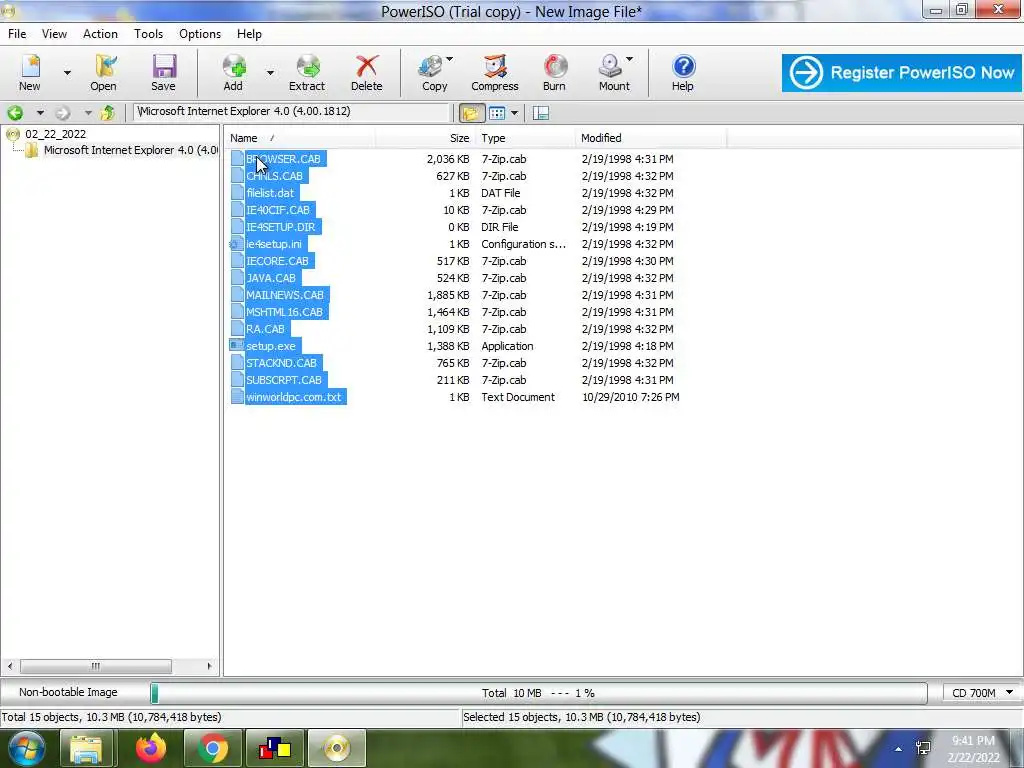Click Register PowerISO Now banner
Viewport: 1024px width, 768px height.
pyautogui.click(x=901, y=72)
